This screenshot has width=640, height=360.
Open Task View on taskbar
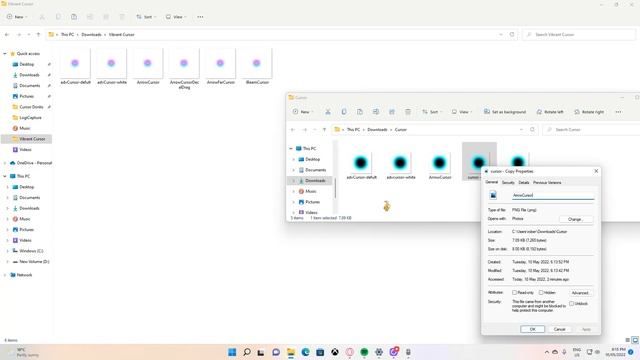coord(261,352)
